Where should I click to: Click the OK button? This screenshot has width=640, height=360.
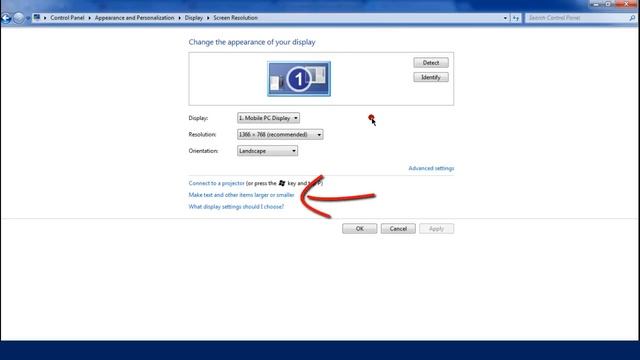[x=360, y=229]
